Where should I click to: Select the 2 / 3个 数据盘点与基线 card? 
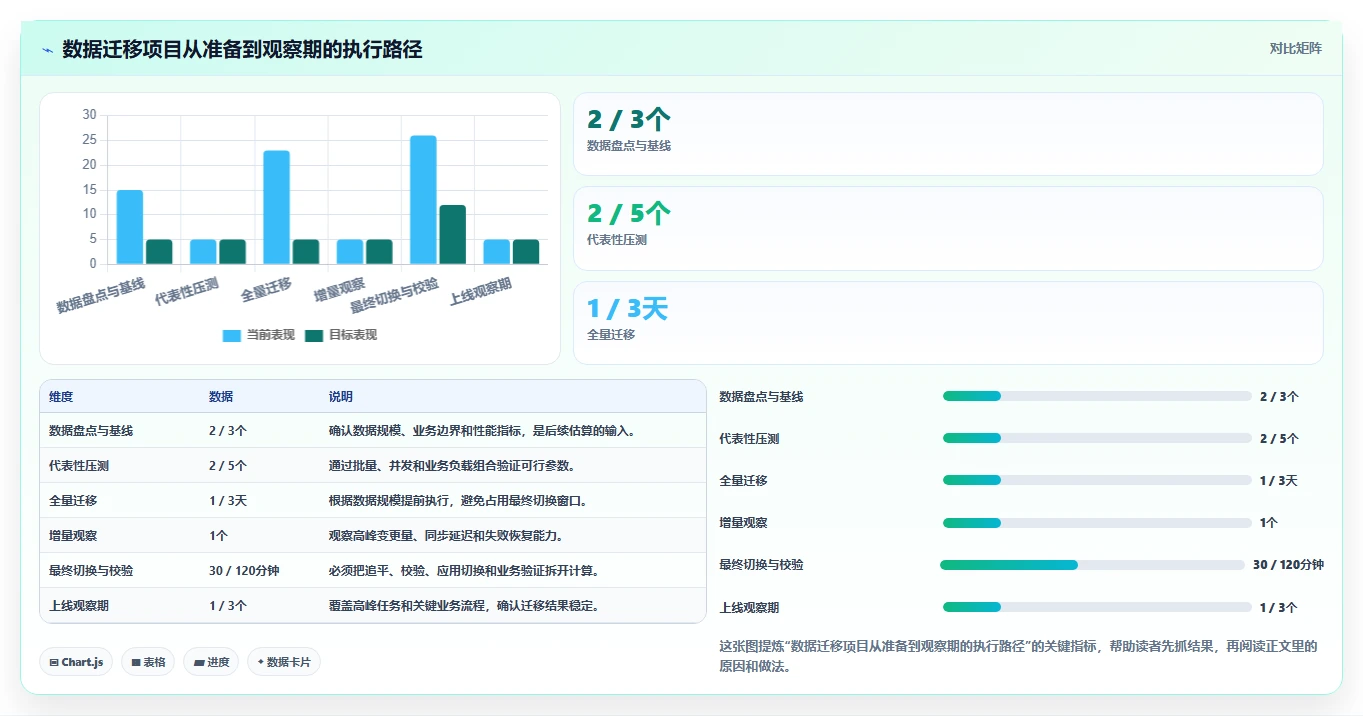click(948, 134)
